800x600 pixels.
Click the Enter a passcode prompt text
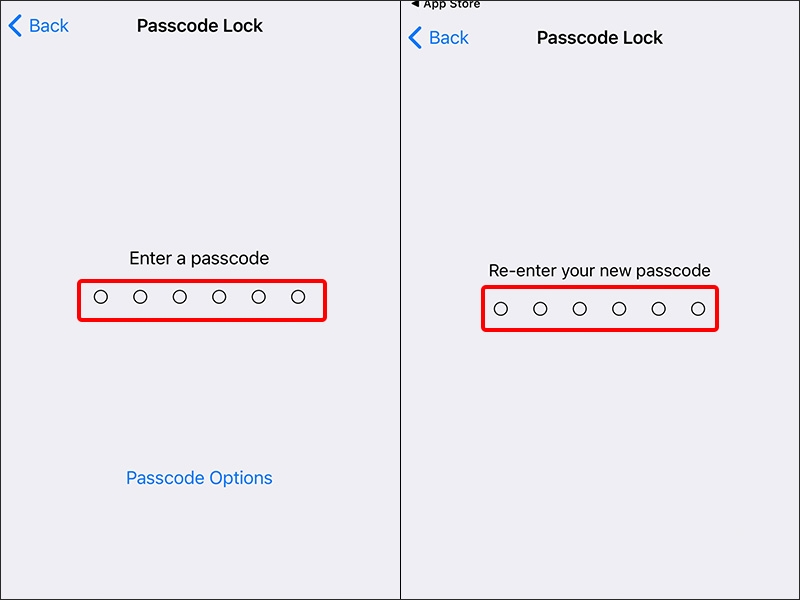199,258
